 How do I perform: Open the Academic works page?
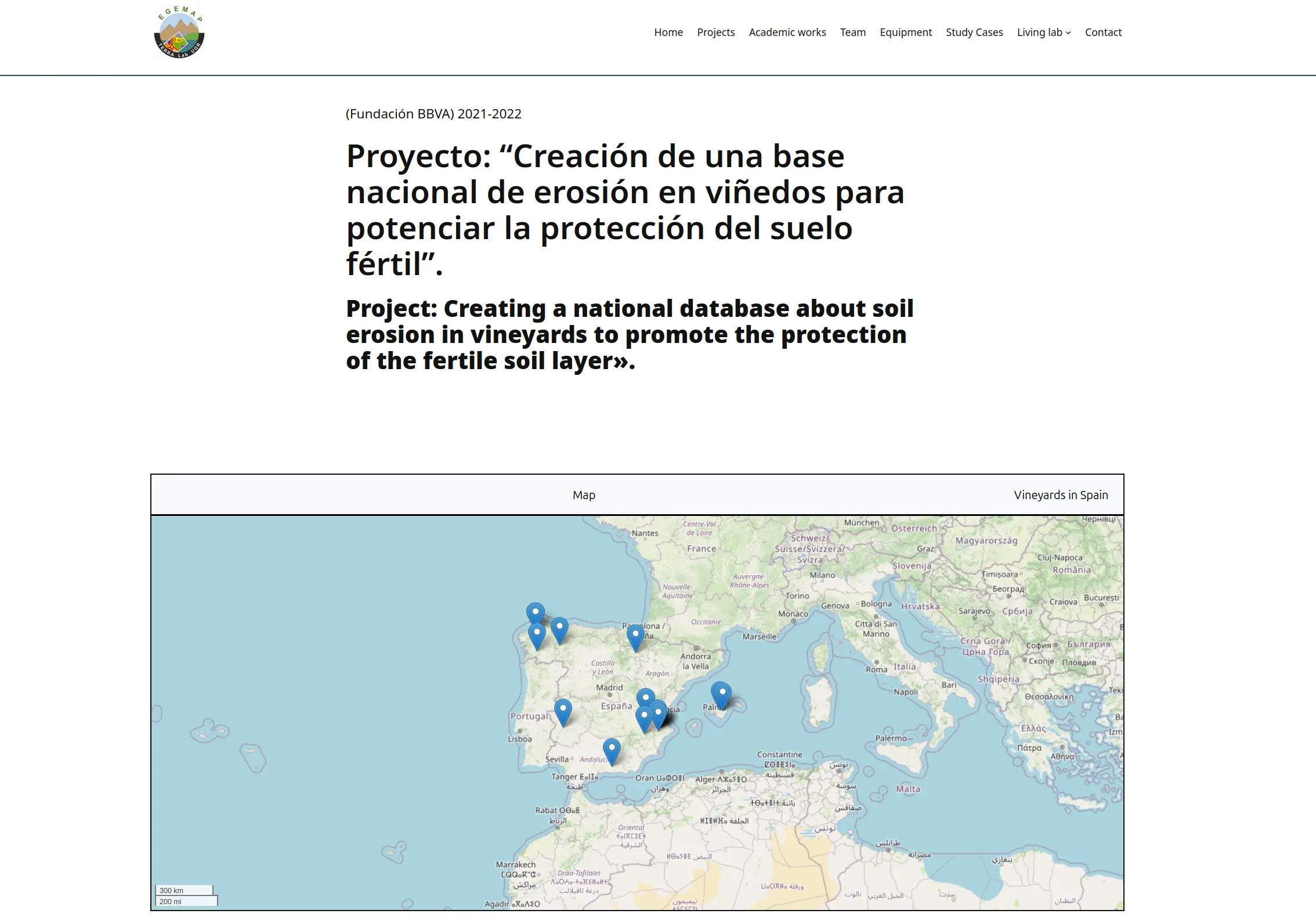(787, 32)
